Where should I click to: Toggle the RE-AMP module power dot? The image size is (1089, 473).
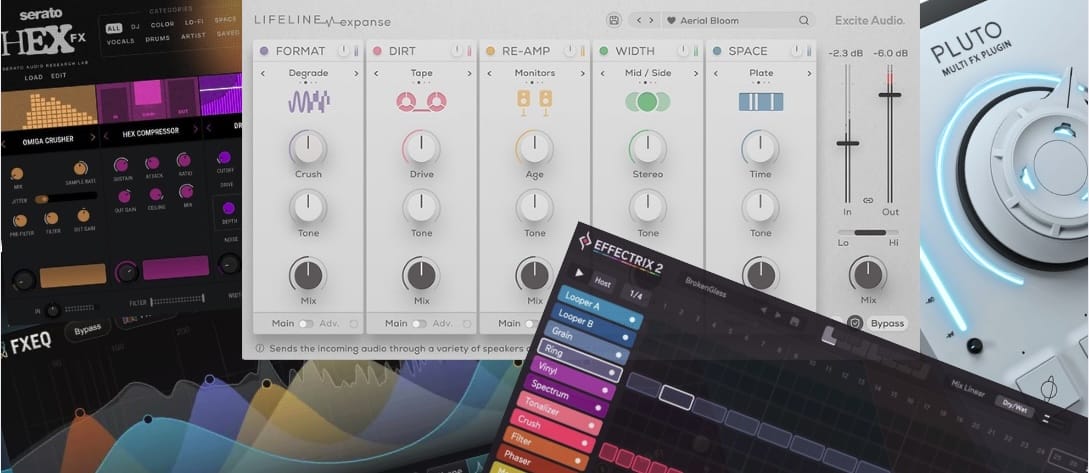(x=490, y=51)
